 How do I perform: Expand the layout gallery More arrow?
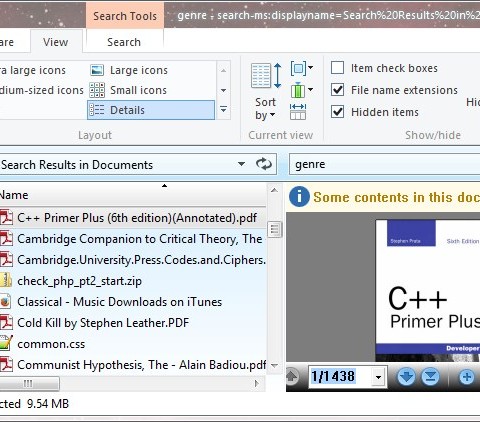point(223,109)
